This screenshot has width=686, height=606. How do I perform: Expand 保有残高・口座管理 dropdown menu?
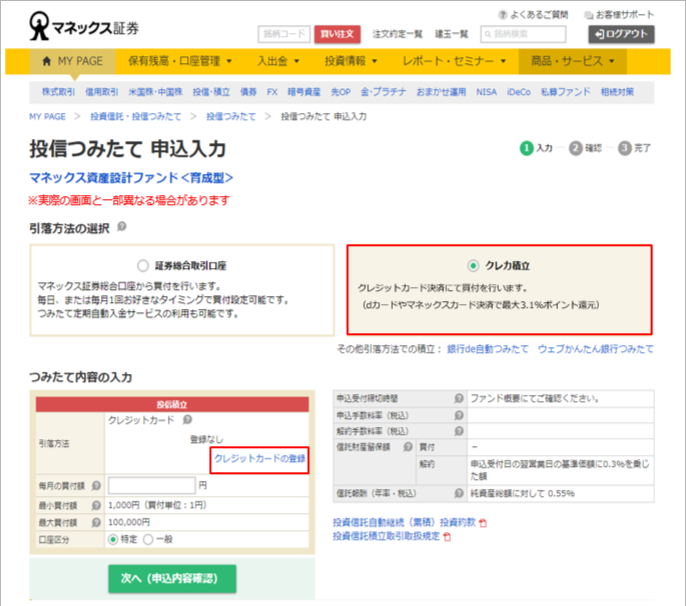(179, 61)
